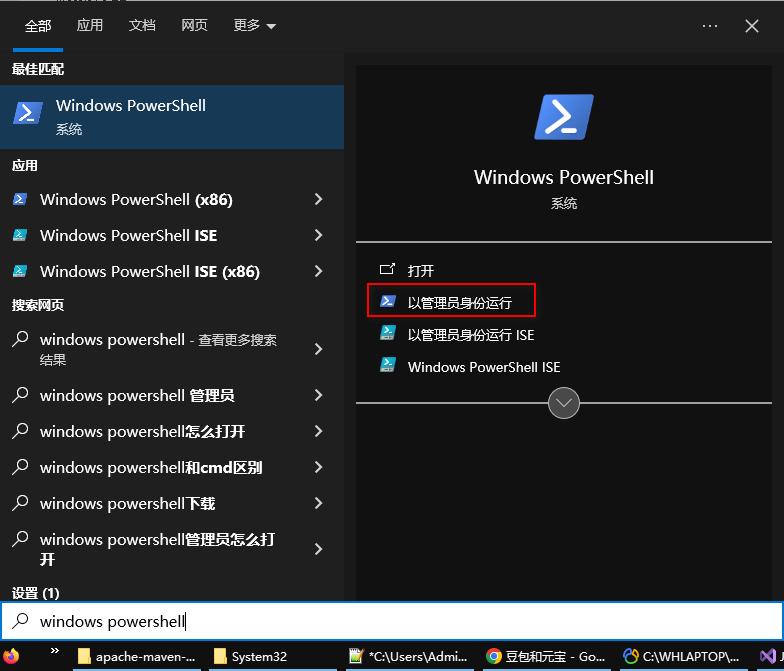This screenshot has width=784, height=671.
Task: Click the 设置 (1) section header
Action: [36, 594]
